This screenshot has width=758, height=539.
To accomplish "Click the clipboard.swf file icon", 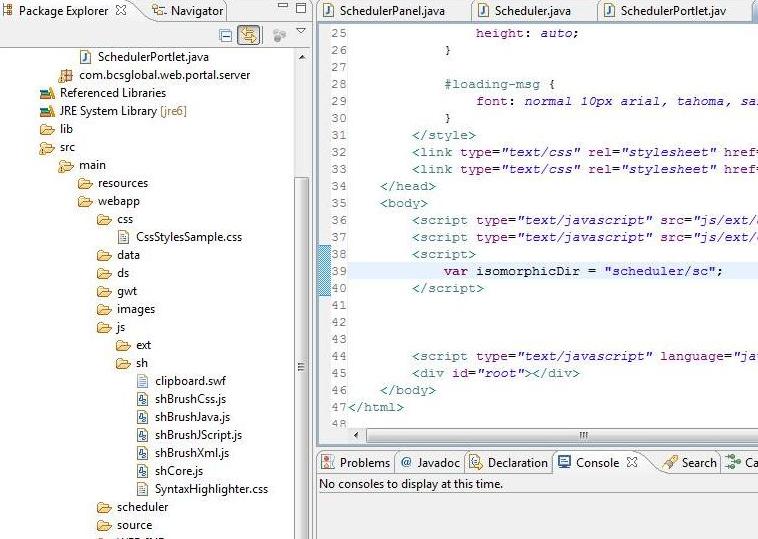I will point(142,381).
